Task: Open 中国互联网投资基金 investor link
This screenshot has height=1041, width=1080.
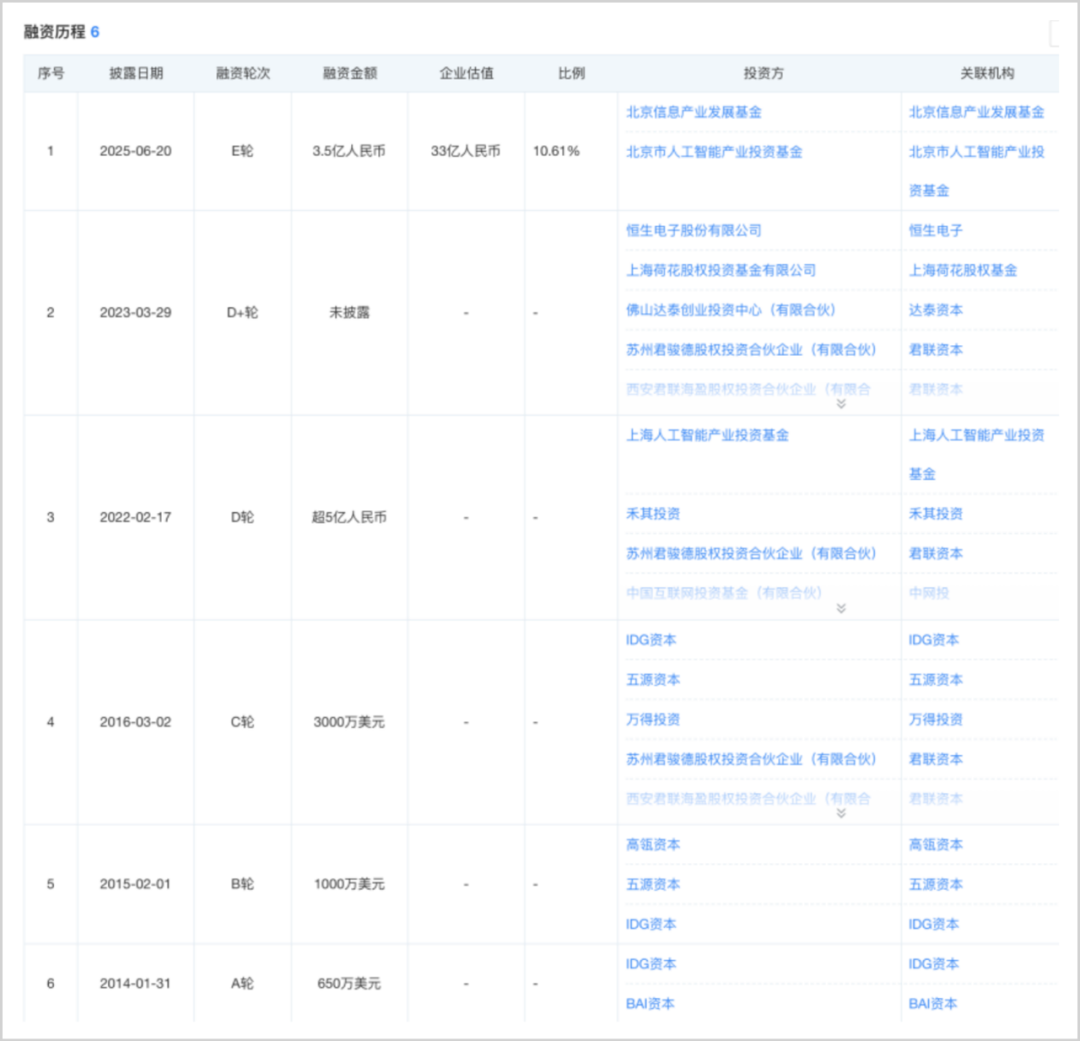Action: (x=724, y=592)
